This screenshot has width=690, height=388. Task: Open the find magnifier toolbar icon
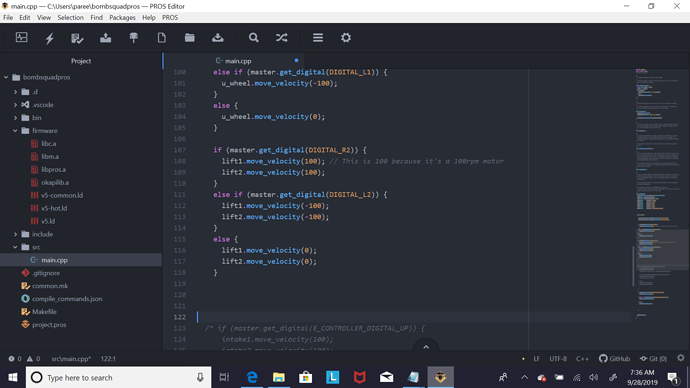tap(253, 38)
